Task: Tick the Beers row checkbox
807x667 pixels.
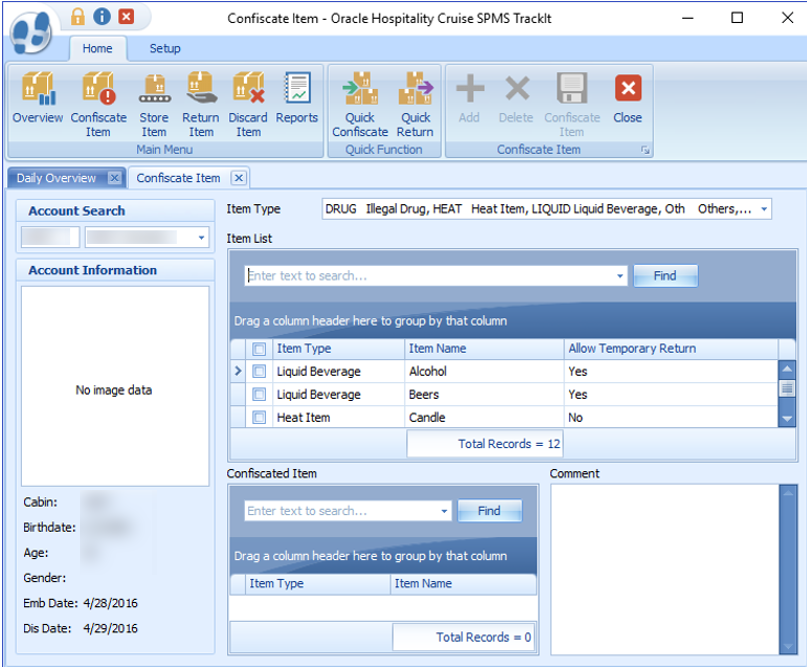Action: [259, 394]
